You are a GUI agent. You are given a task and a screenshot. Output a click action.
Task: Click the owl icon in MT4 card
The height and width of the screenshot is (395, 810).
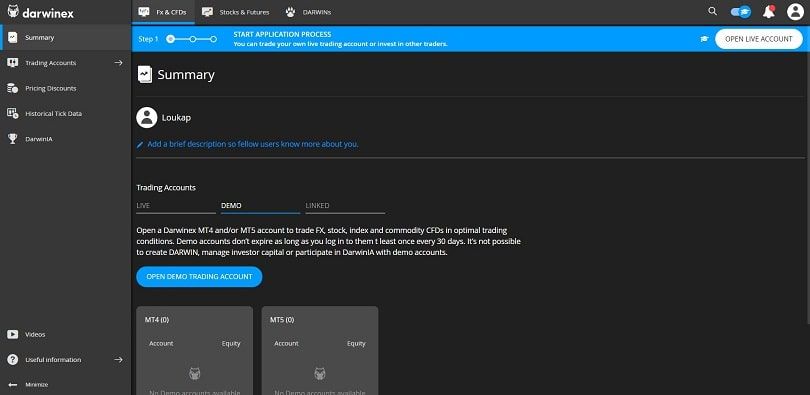[x=195, y=373]
